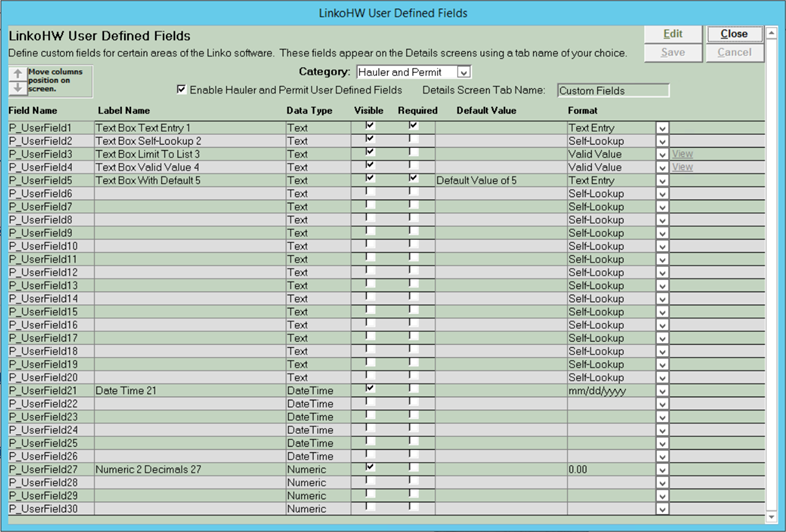
Task: Select label 'Text Box Self-Lookup 2'
Action: [148, 141]
